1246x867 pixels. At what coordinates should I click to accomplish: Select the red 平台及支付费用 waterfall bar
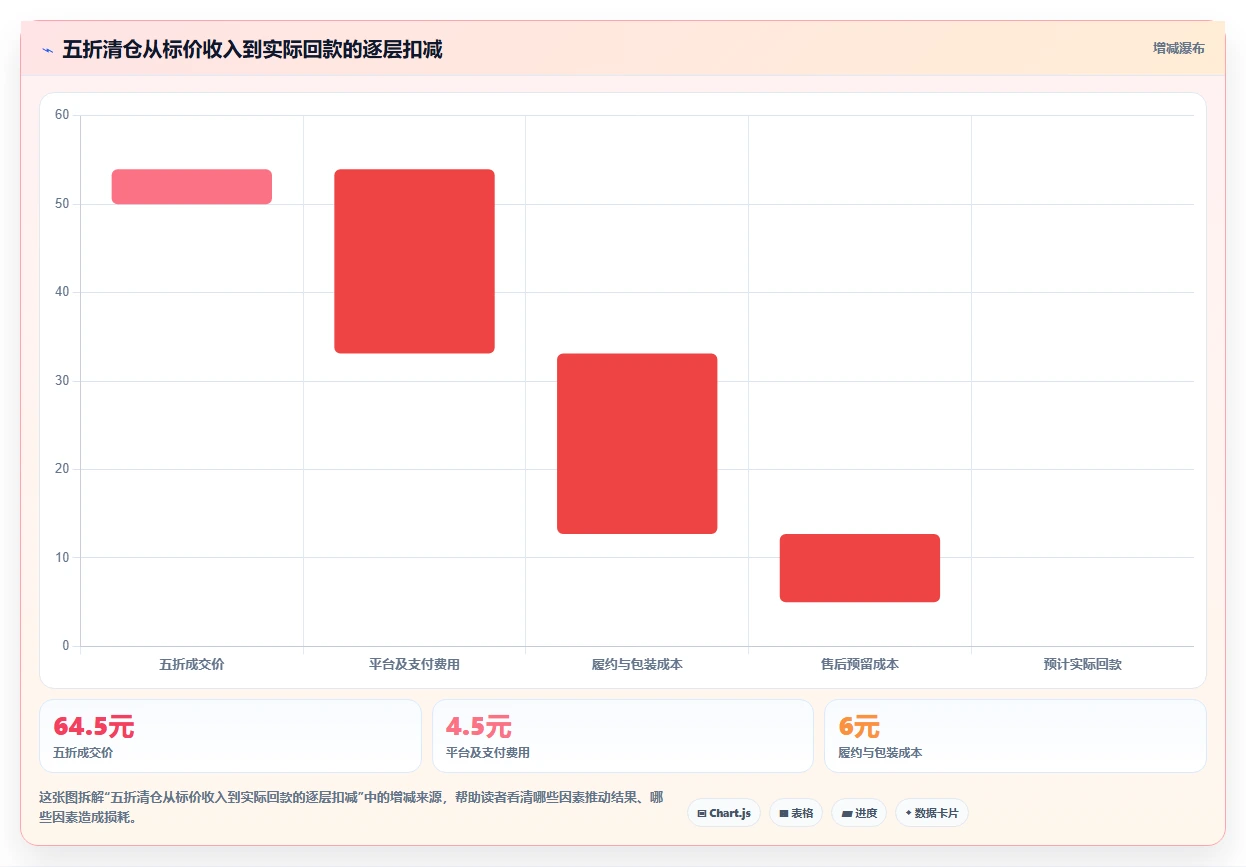point(414,261)
